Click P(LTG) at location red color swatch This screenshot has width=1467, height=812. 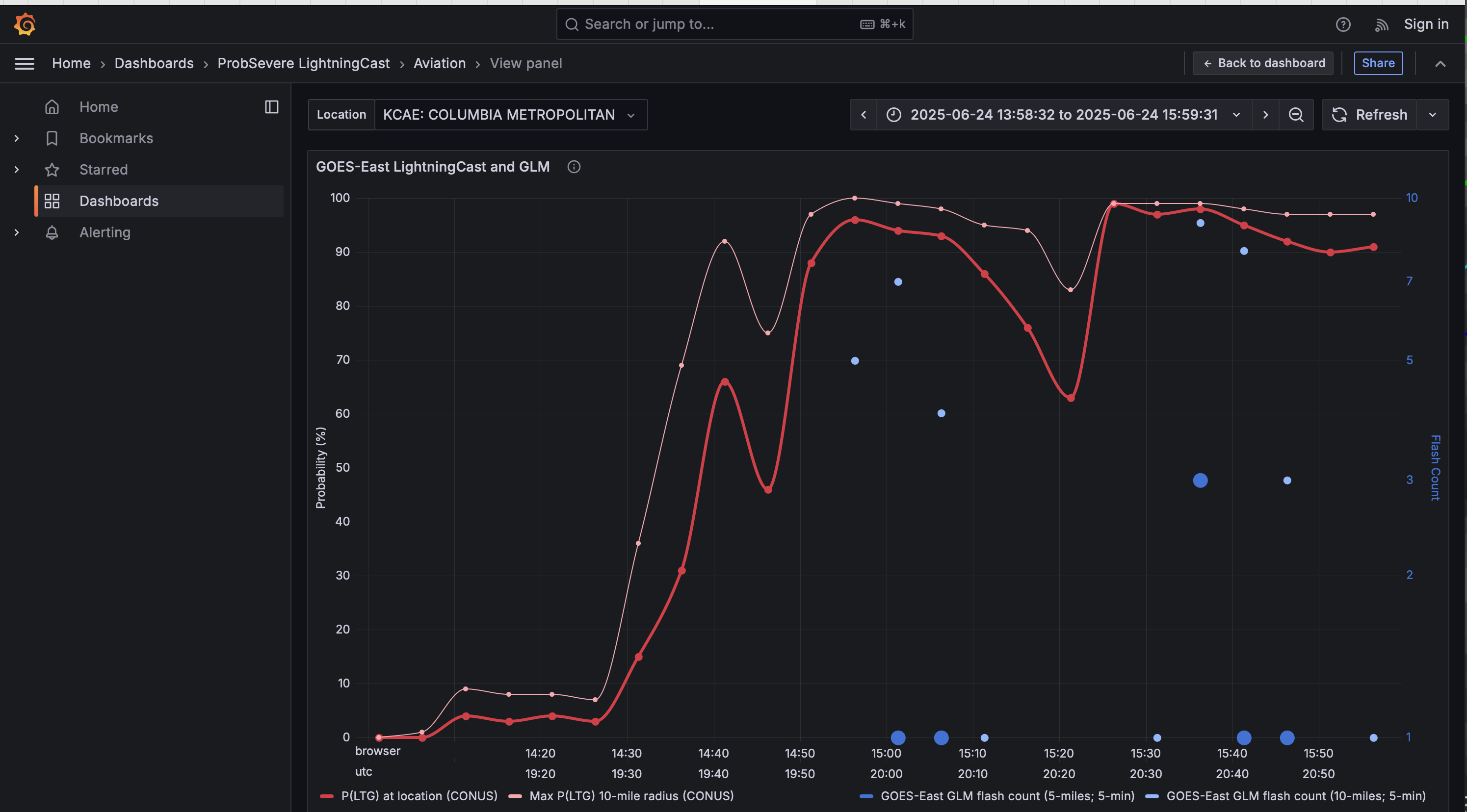point(327,797)
